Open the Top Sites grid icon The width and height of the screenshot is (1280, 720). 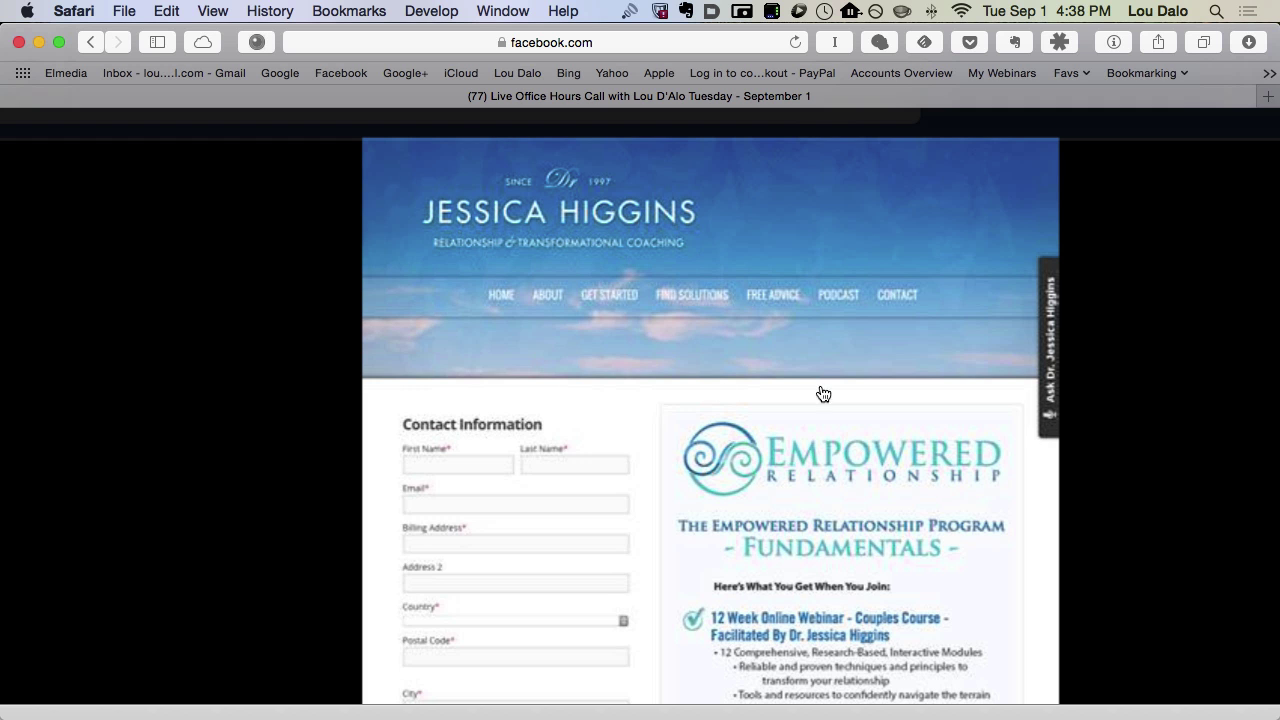click(x=23, y=73)
